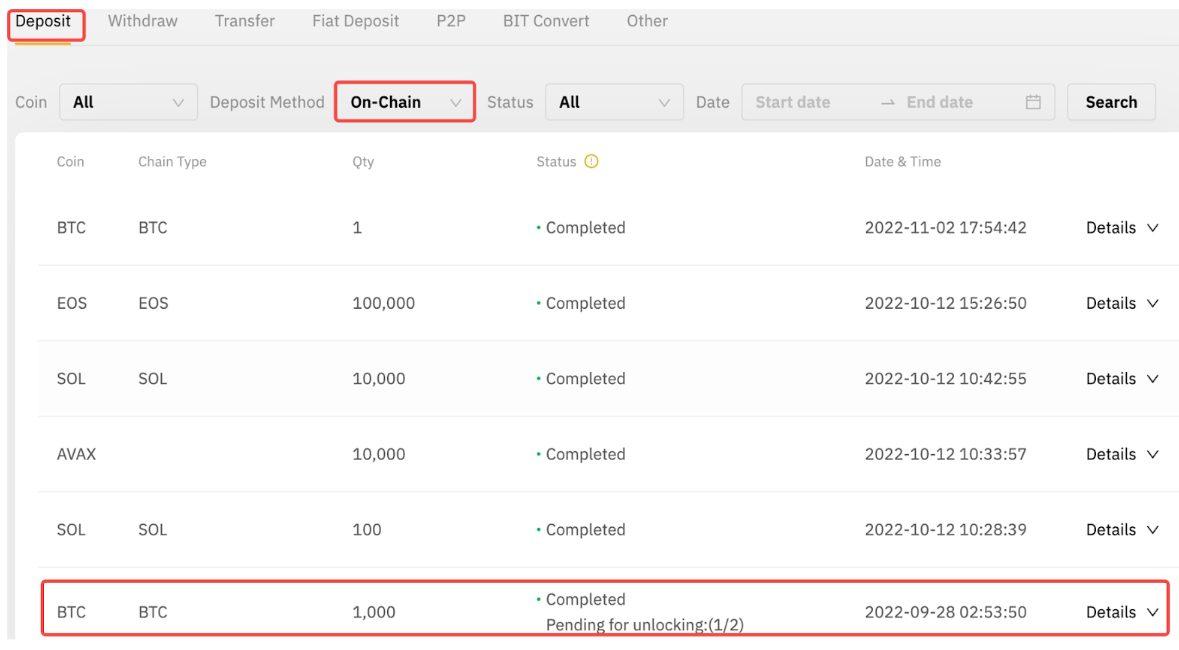Select the BIT Convert tab
Screen dimensions: 1179x650
pos(546,21)
